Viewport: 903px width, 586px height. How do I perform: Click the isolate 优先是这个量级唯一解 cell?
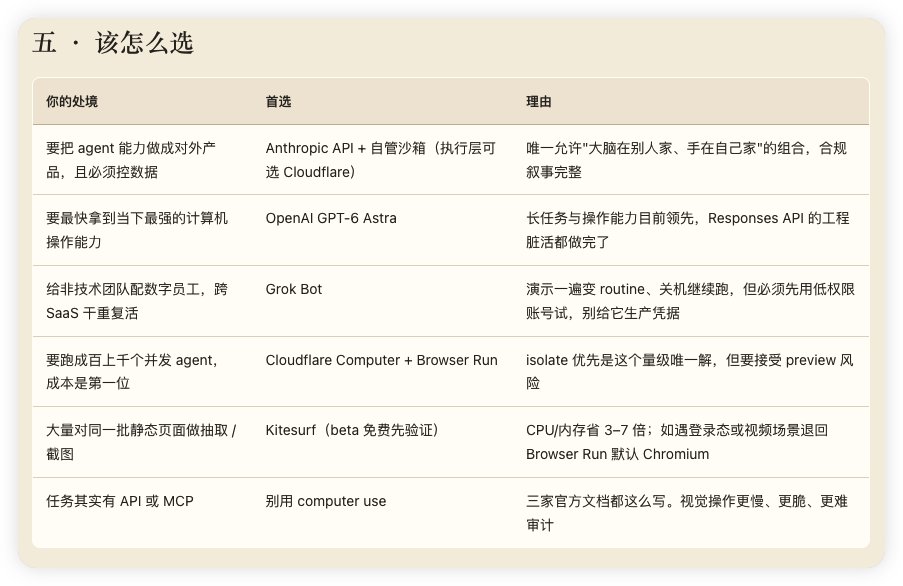(x=689, y=372)
